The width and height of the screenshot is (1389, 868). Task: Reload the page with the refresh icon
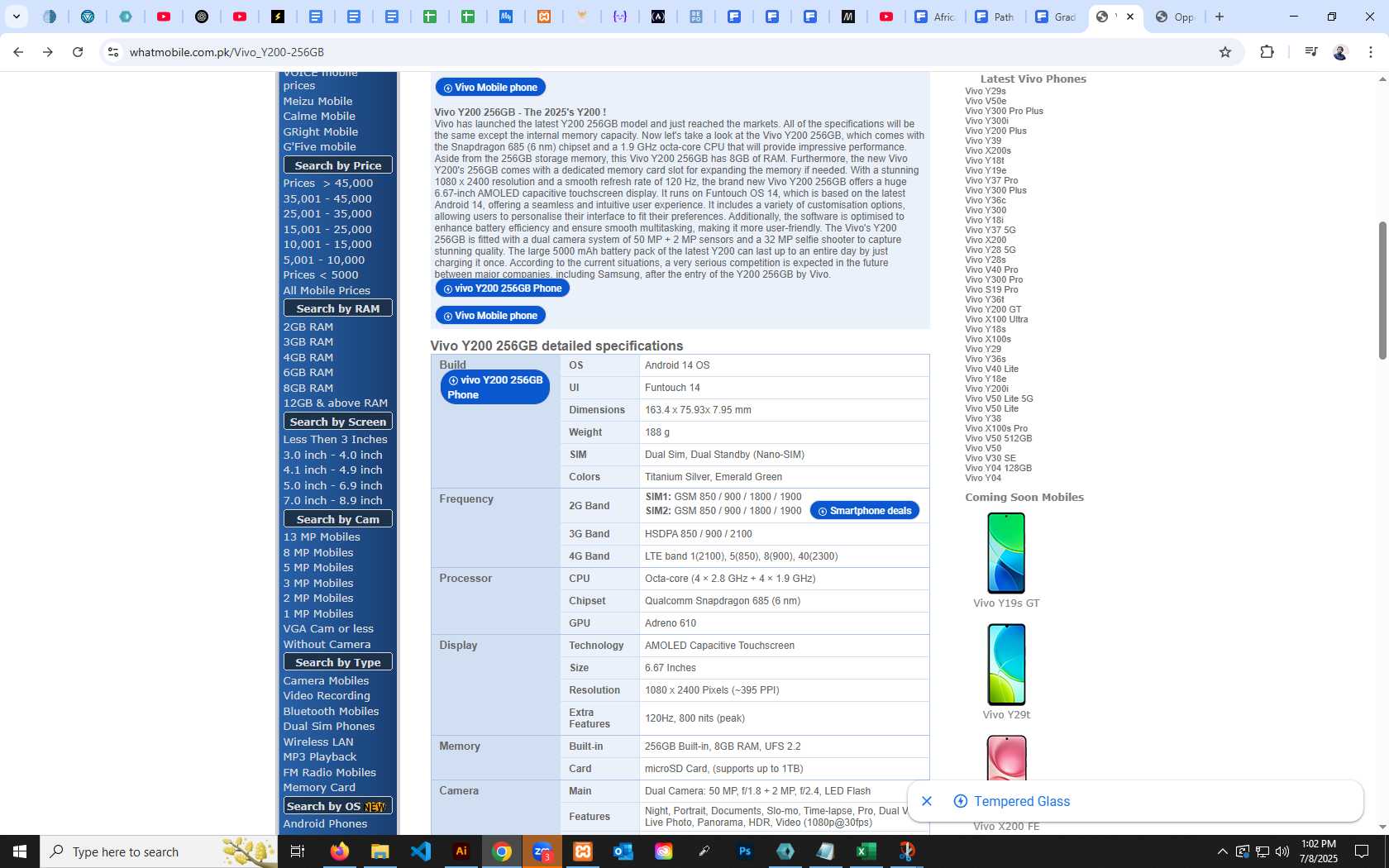point(78,52)
